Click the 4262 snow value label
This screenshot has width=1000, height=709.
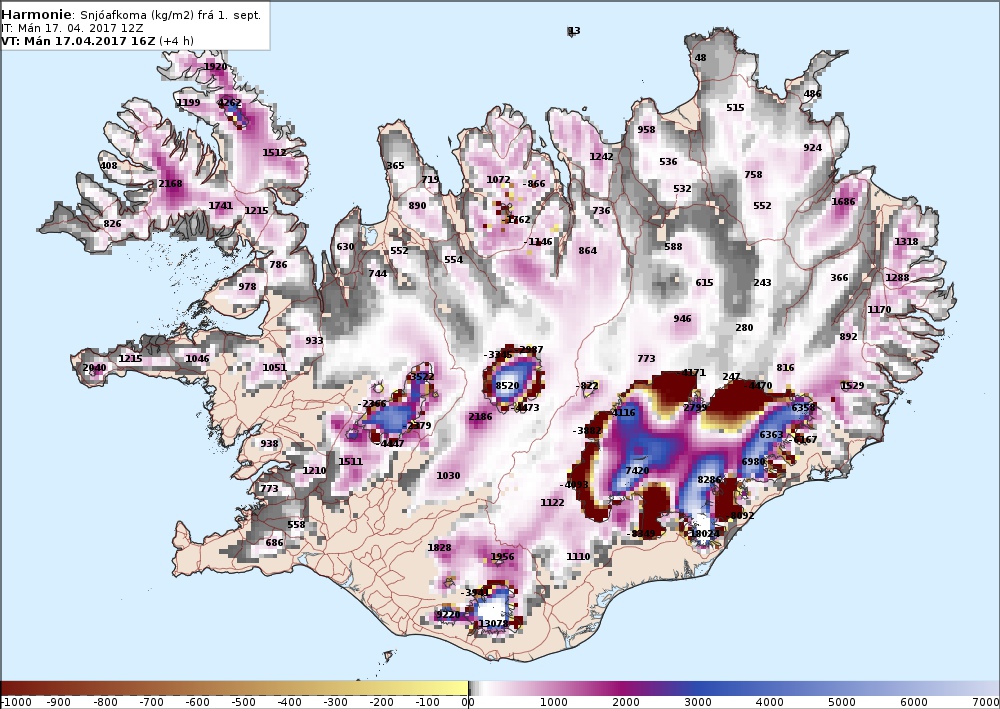pyautogui.click(x=230, y=102)
